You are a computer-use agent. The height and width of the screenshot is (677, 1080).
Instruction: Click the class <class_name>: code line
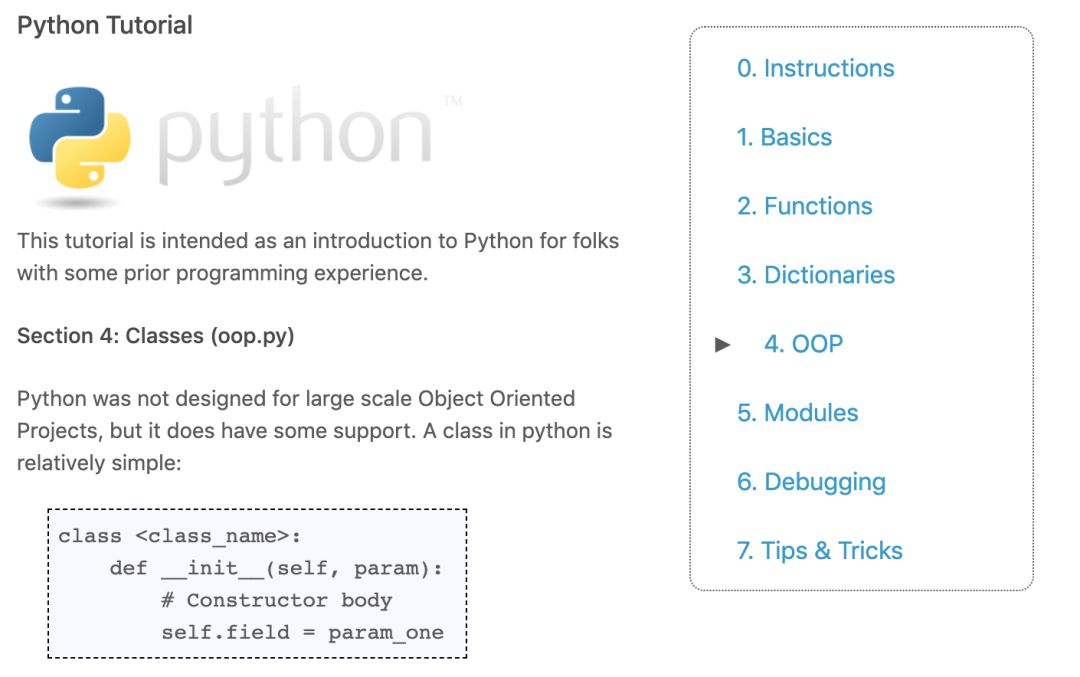(x=179, y=536)
